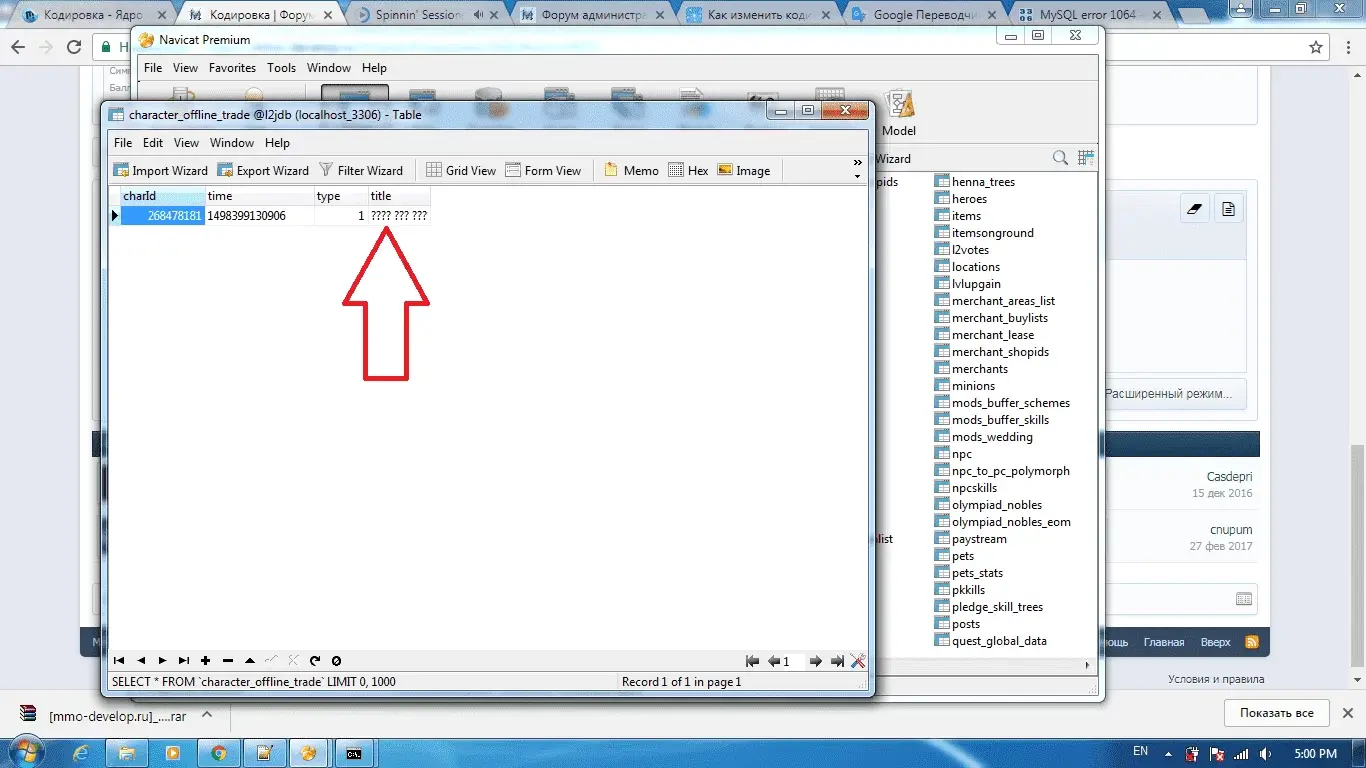Open Help menu in table window
Viewport: 1366px width, 768px height.
pyautogui.click(x=277, y=143)
